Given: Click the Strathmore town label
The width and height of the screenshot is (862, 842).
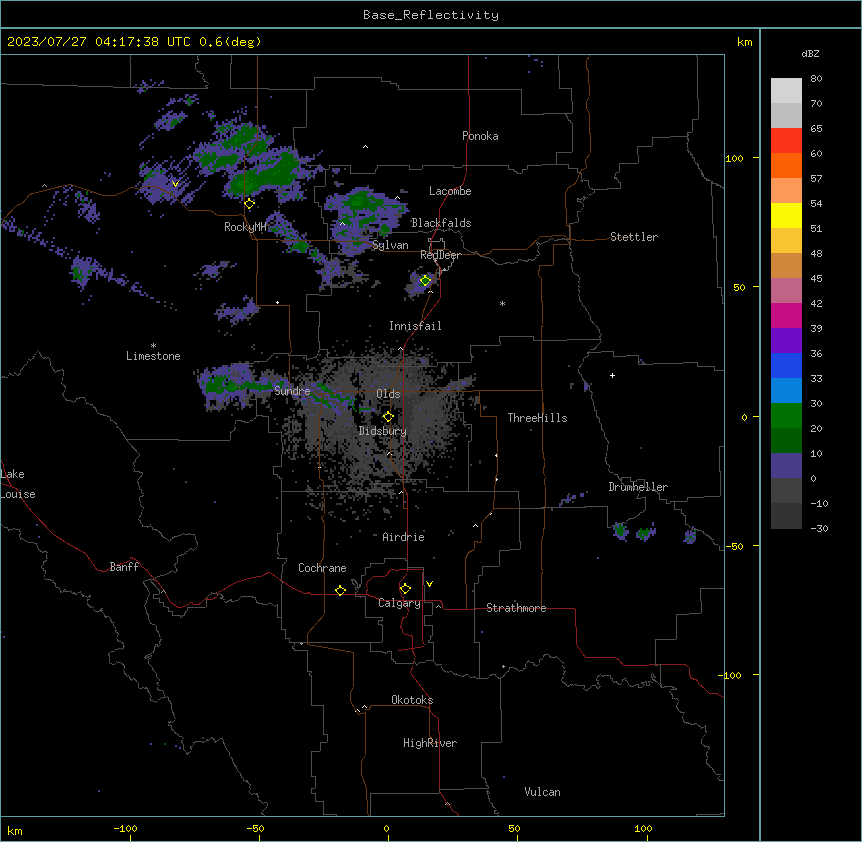Looking at the screenshot, I should (516, 608).
